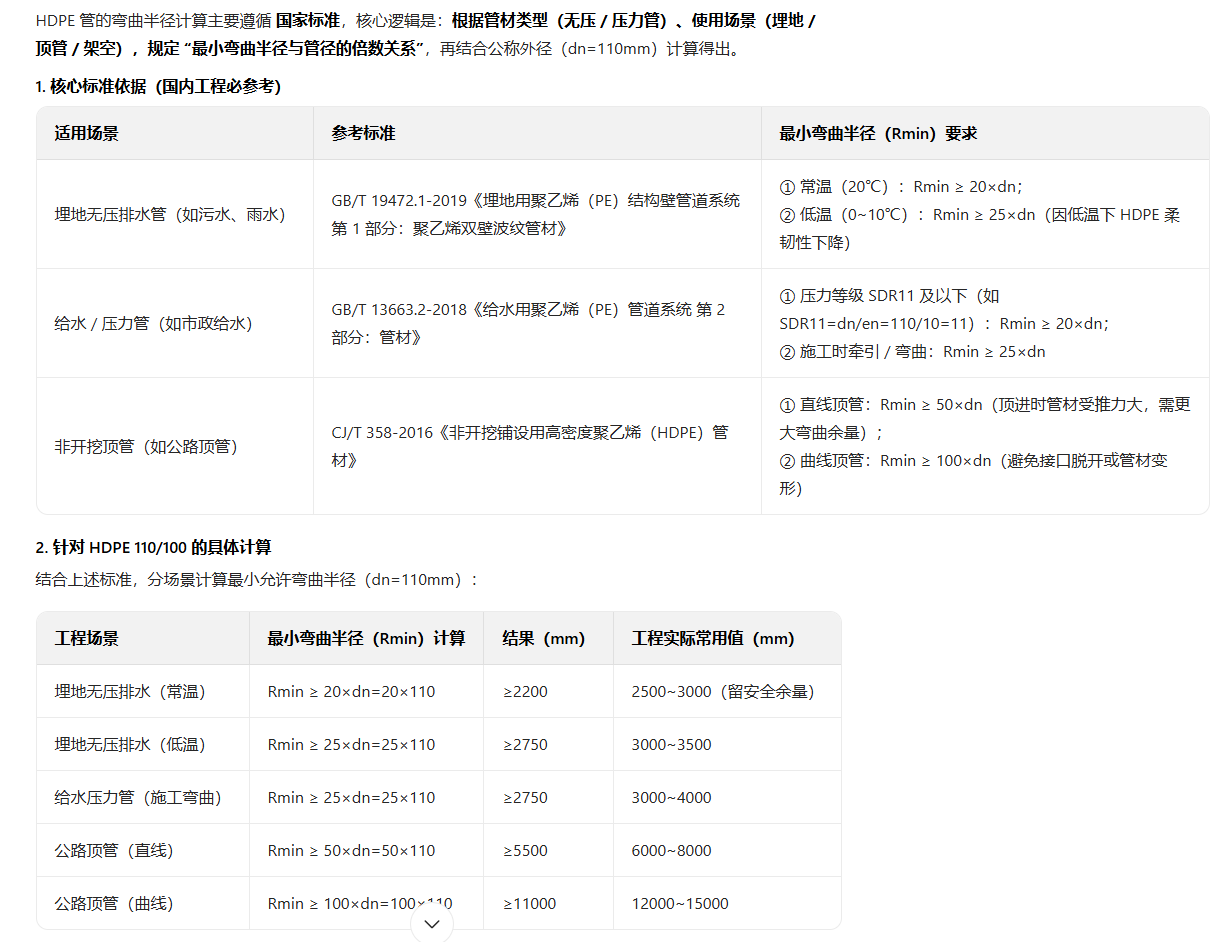Click the 结果（mm）column header

pos(543,638)
